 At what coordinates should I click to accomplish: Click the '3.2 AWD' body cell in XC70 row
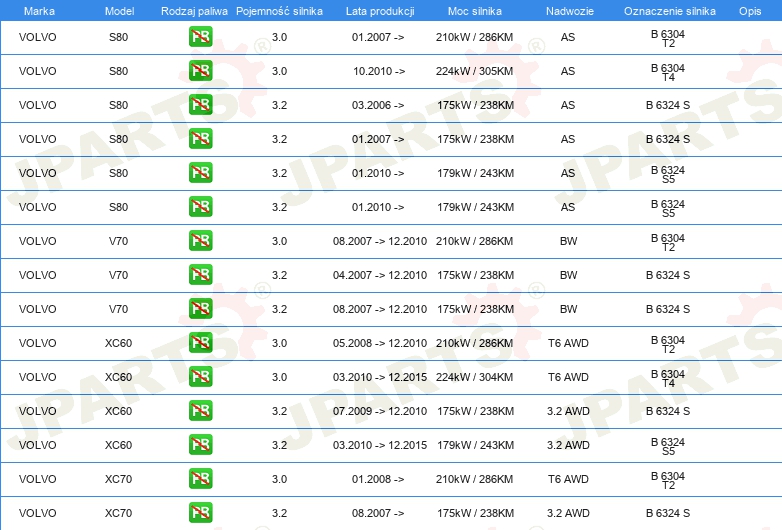[x=568, y=513]
